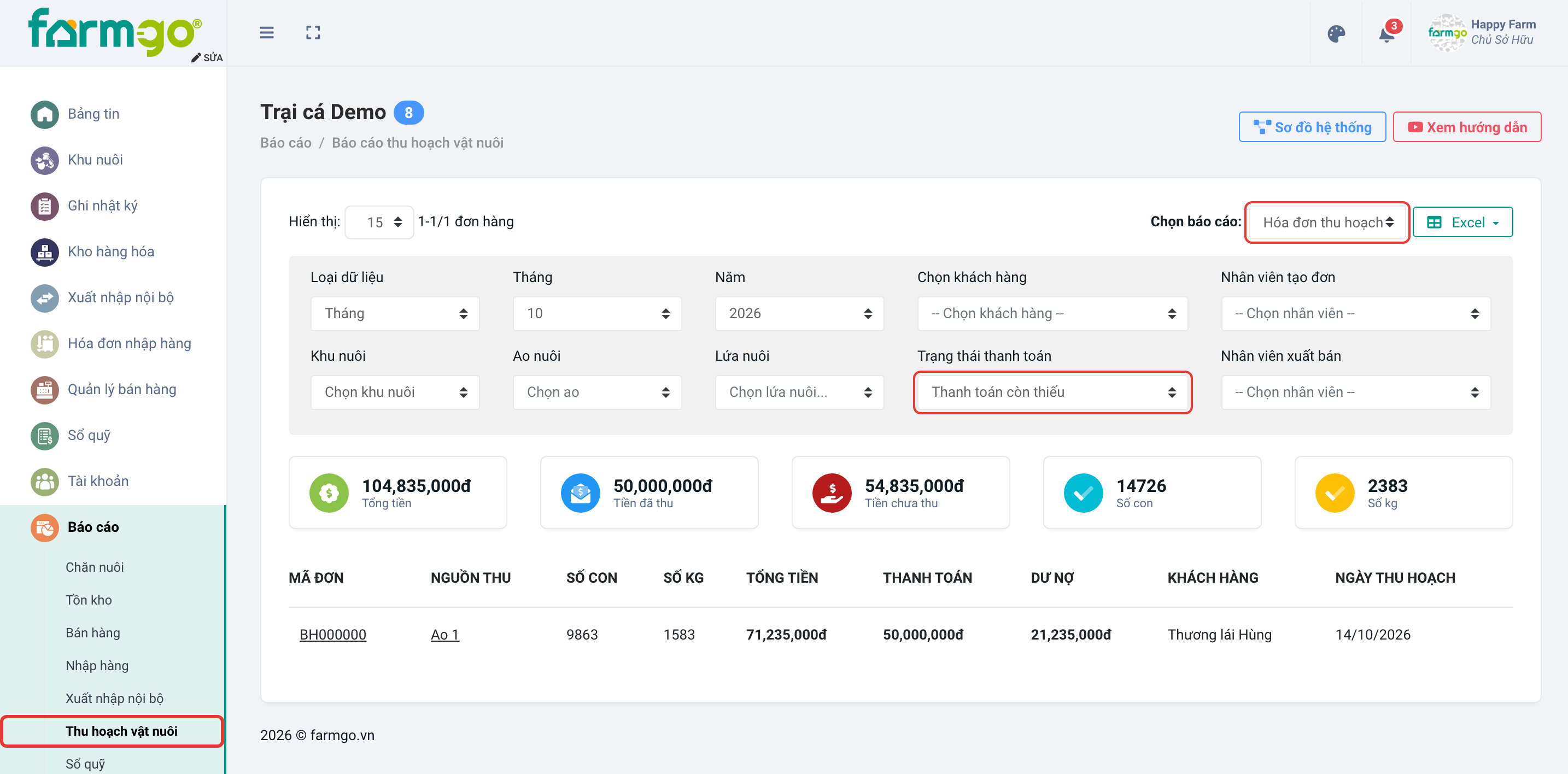Open the color theme palette icon
The width and height of the screenshot is (1568, 774).
pos(1336,33)
